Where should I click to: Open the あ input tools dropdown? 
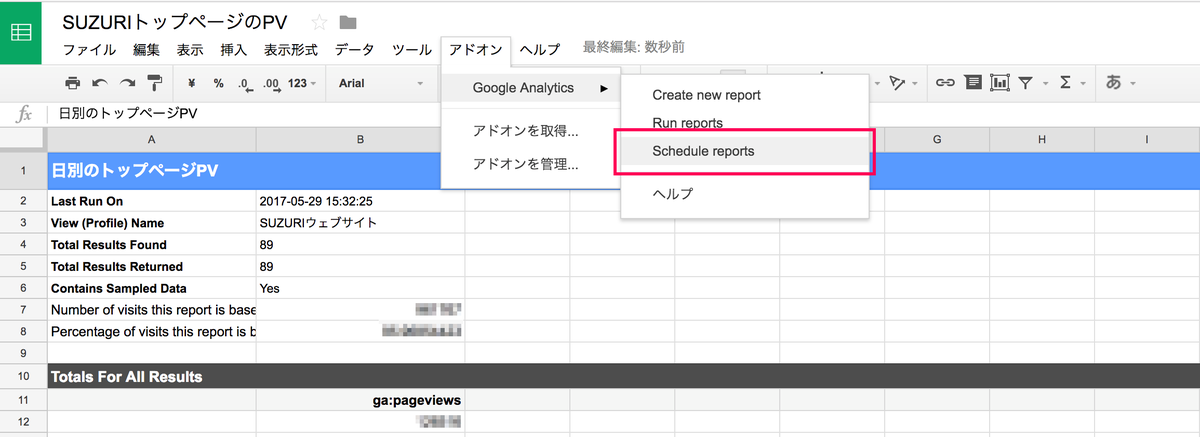point(1119,83)
